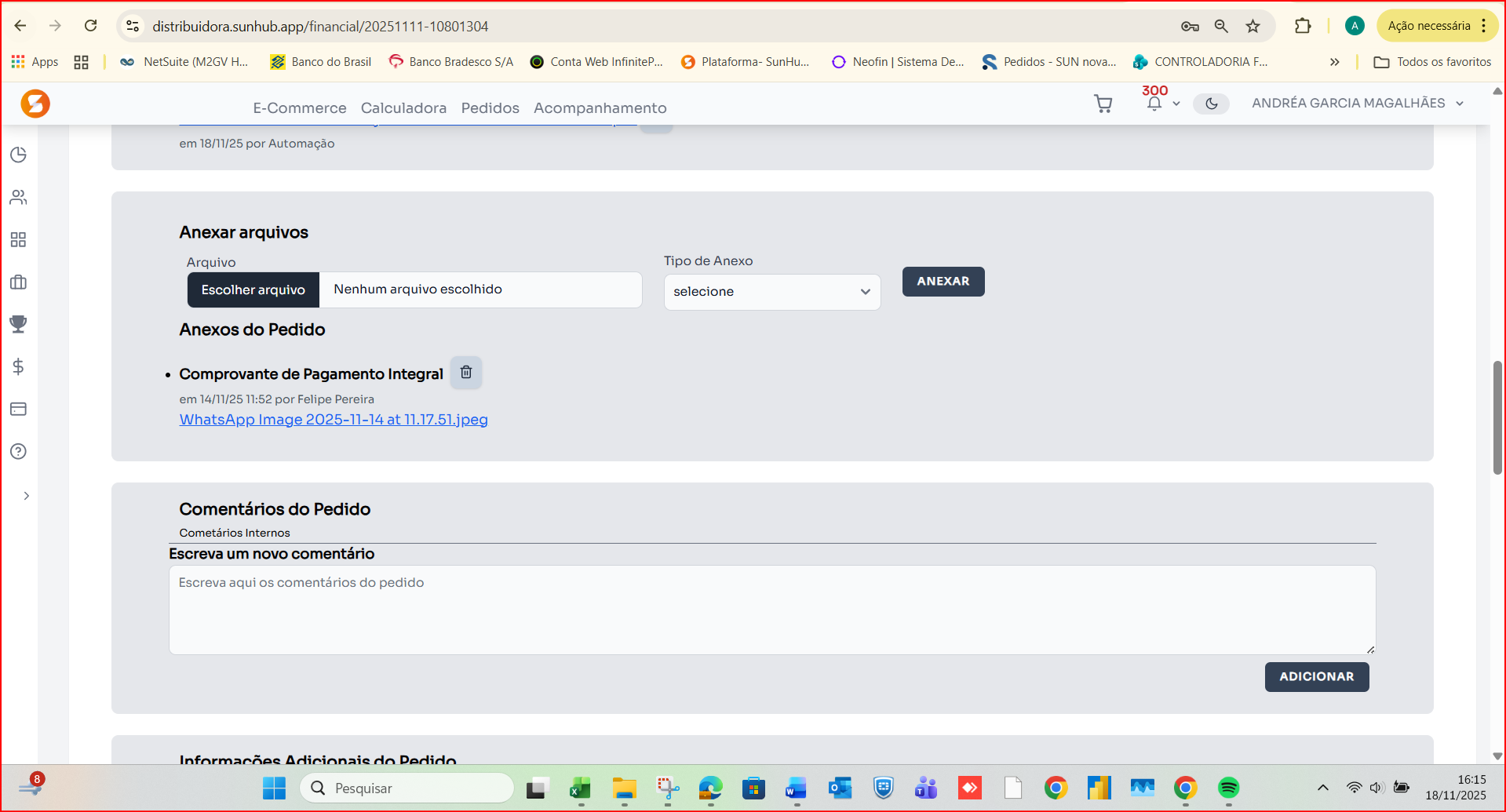
Task: Open the Tipo de Anexo dropdown
Action: coord(771,292)
